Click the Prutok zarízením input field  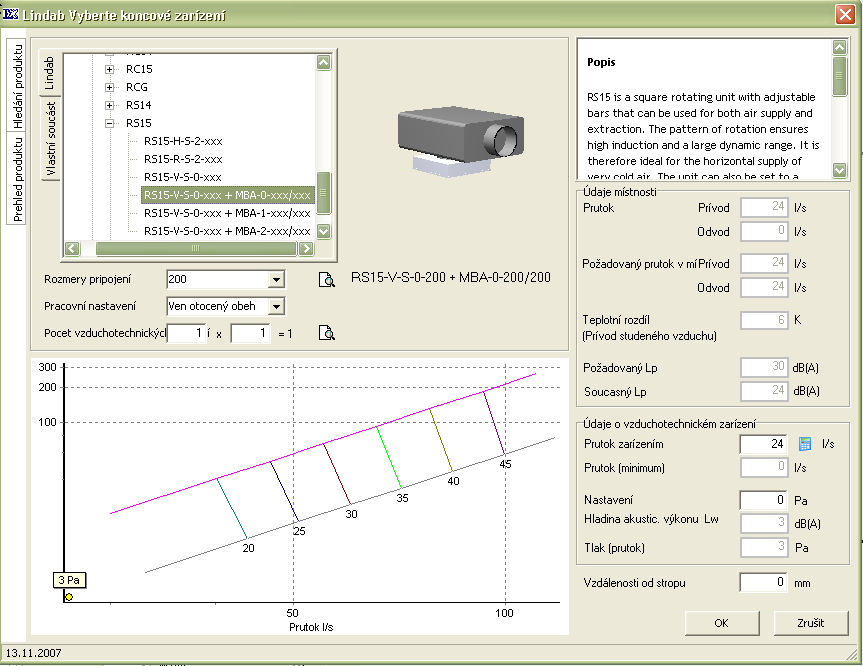point(763,444)
